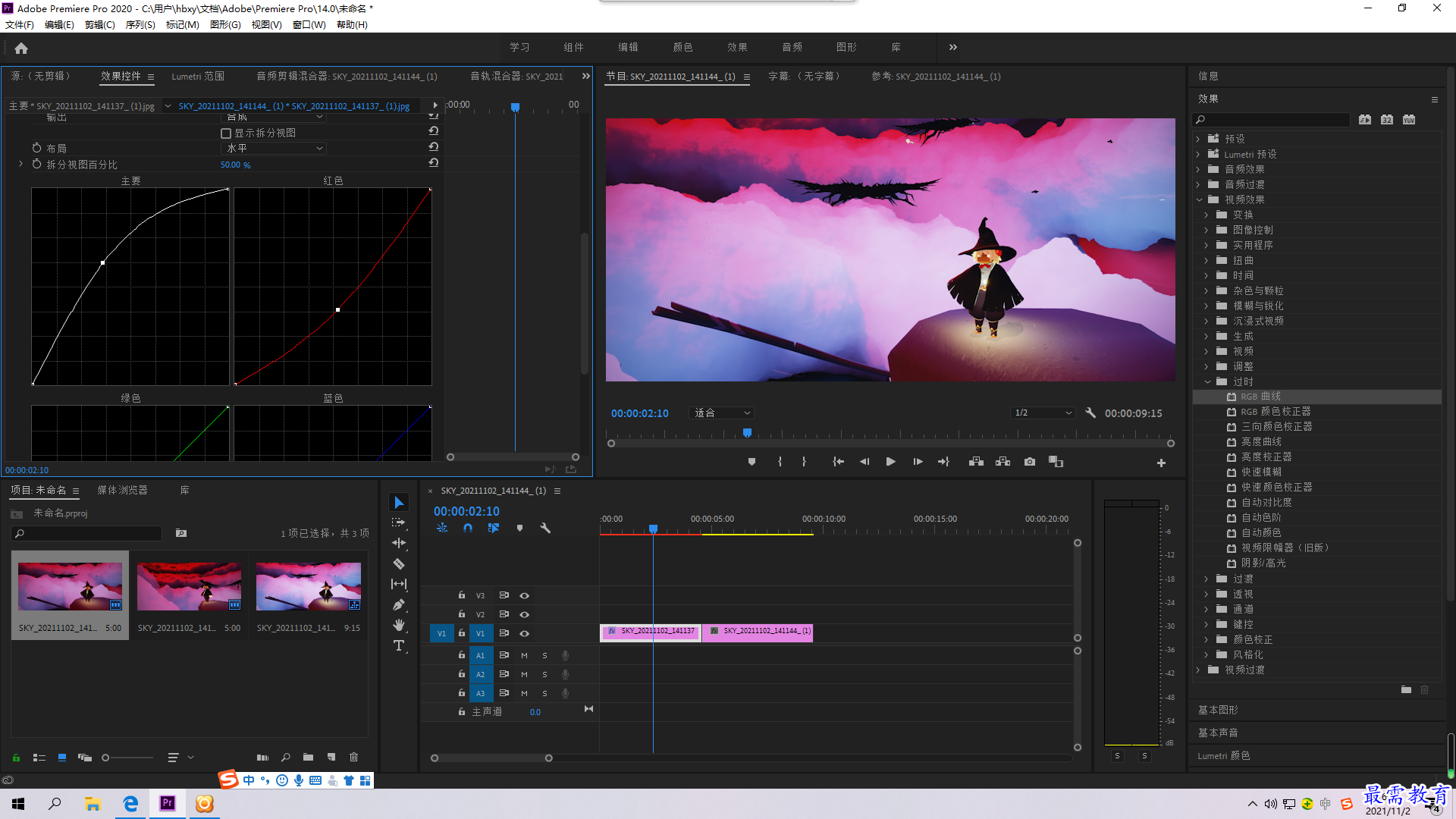Export frame with camera icon

tap(1029, 462)
